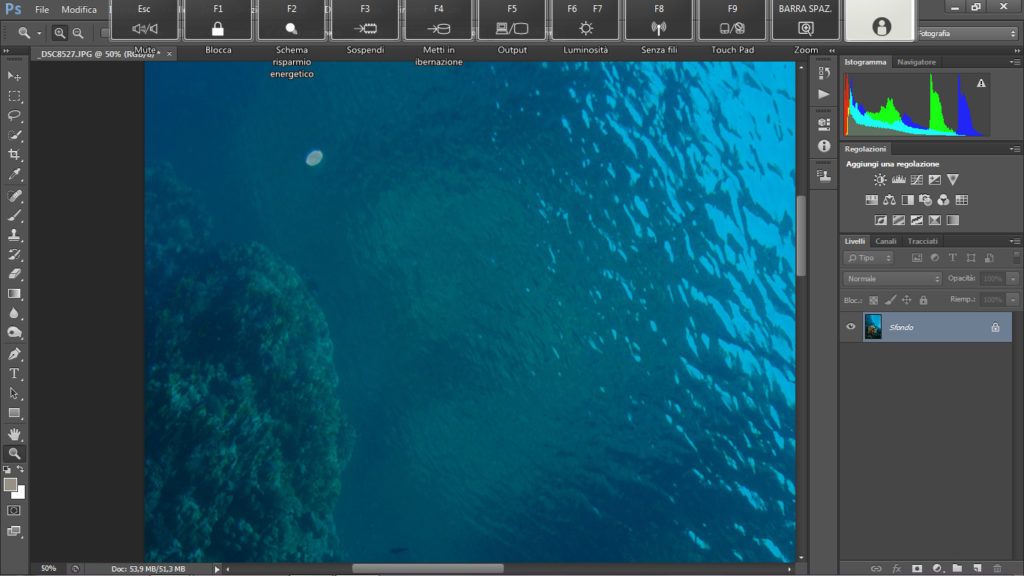The height and width of the screenshot is (576, 1024).
Task: Toggle lock transparent pixels option
Action: (x=873, y=300)
